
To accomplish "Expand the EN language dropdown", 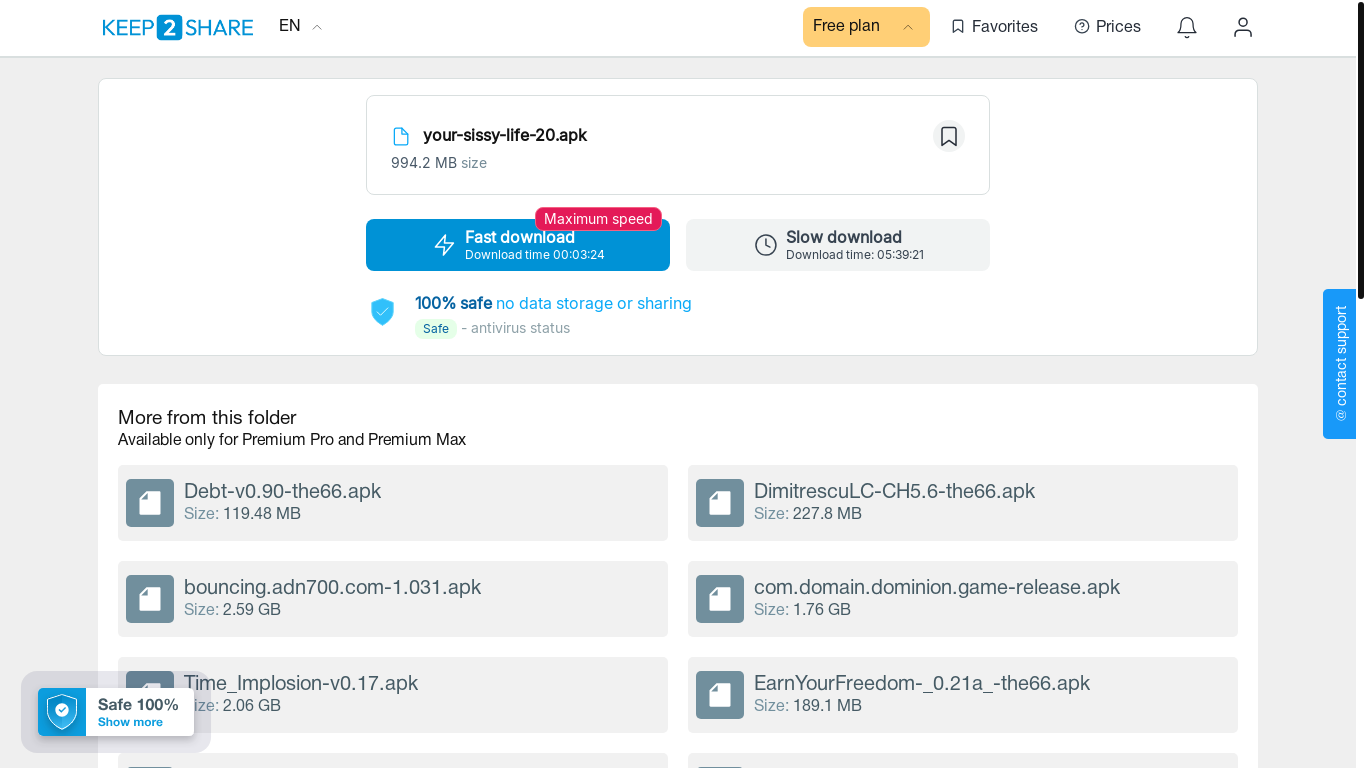I will point(301,26).
